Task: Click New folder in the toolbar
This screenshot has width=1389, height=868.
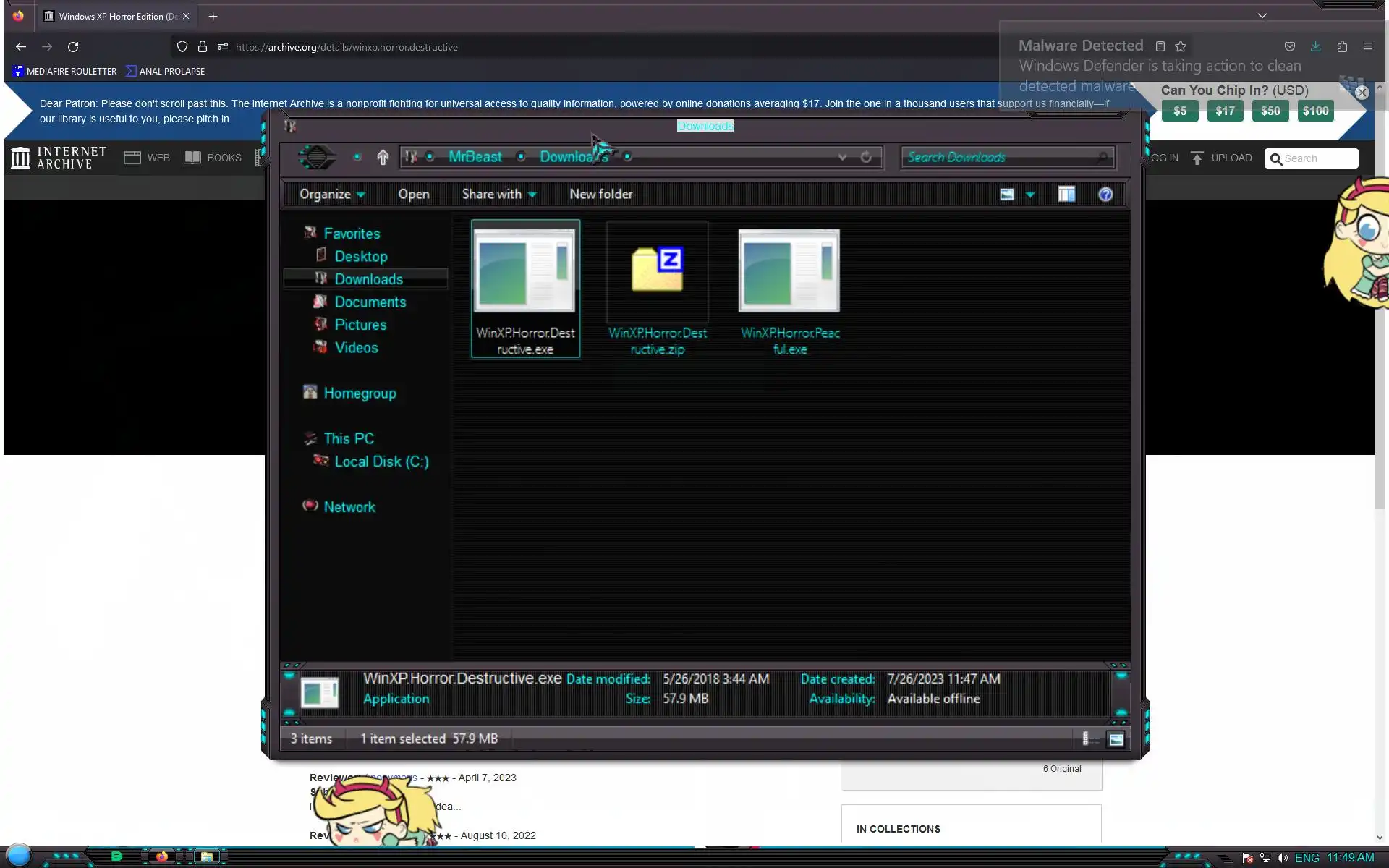Action: point(600,194)
